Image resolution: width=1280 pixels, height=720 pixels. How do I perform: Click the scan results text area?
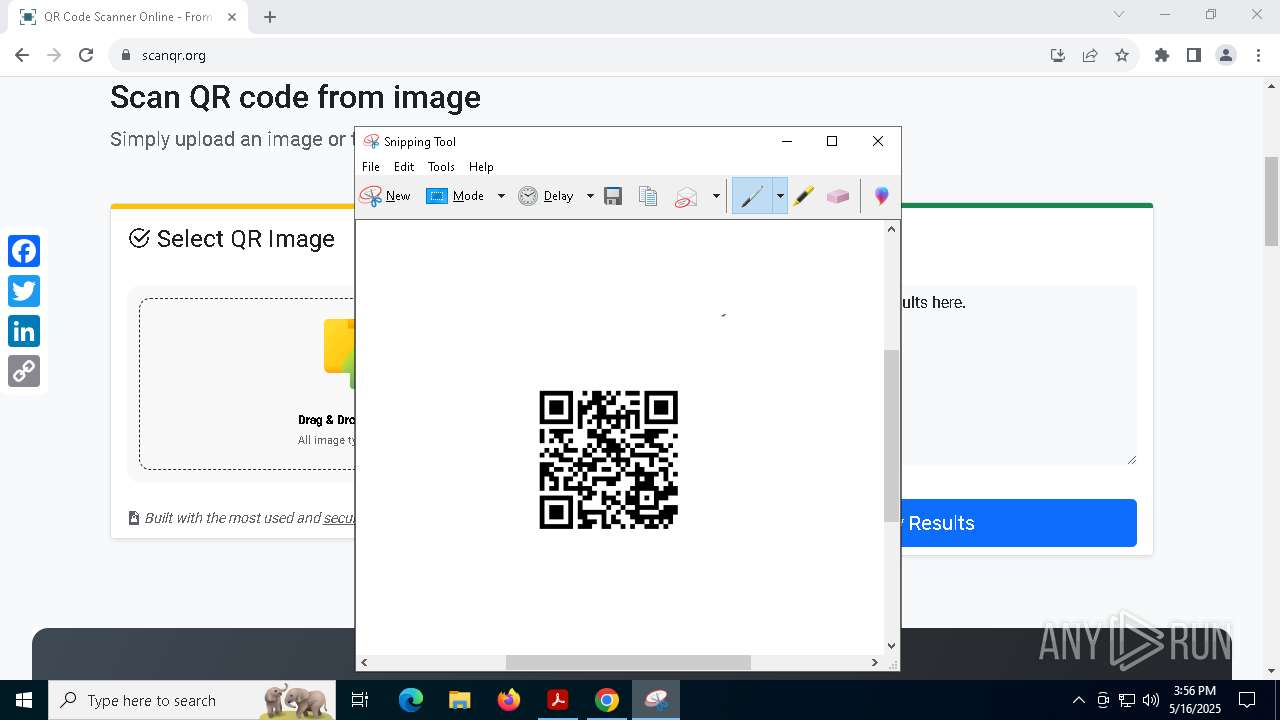(x=1018, y=375)
